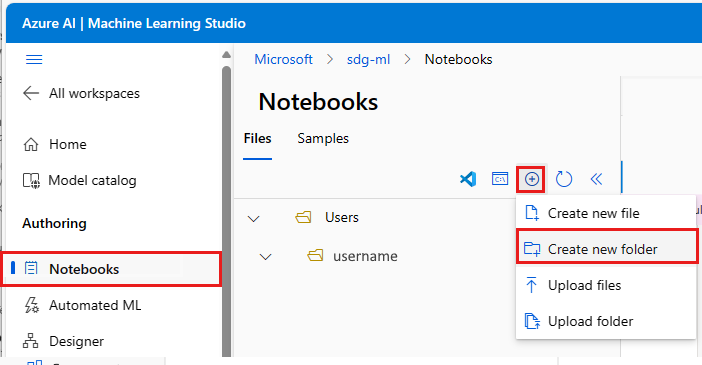The height and width of the screenshot is (365, 702).
Task: Switch to the Files tab
Action: tap(257, 139)
